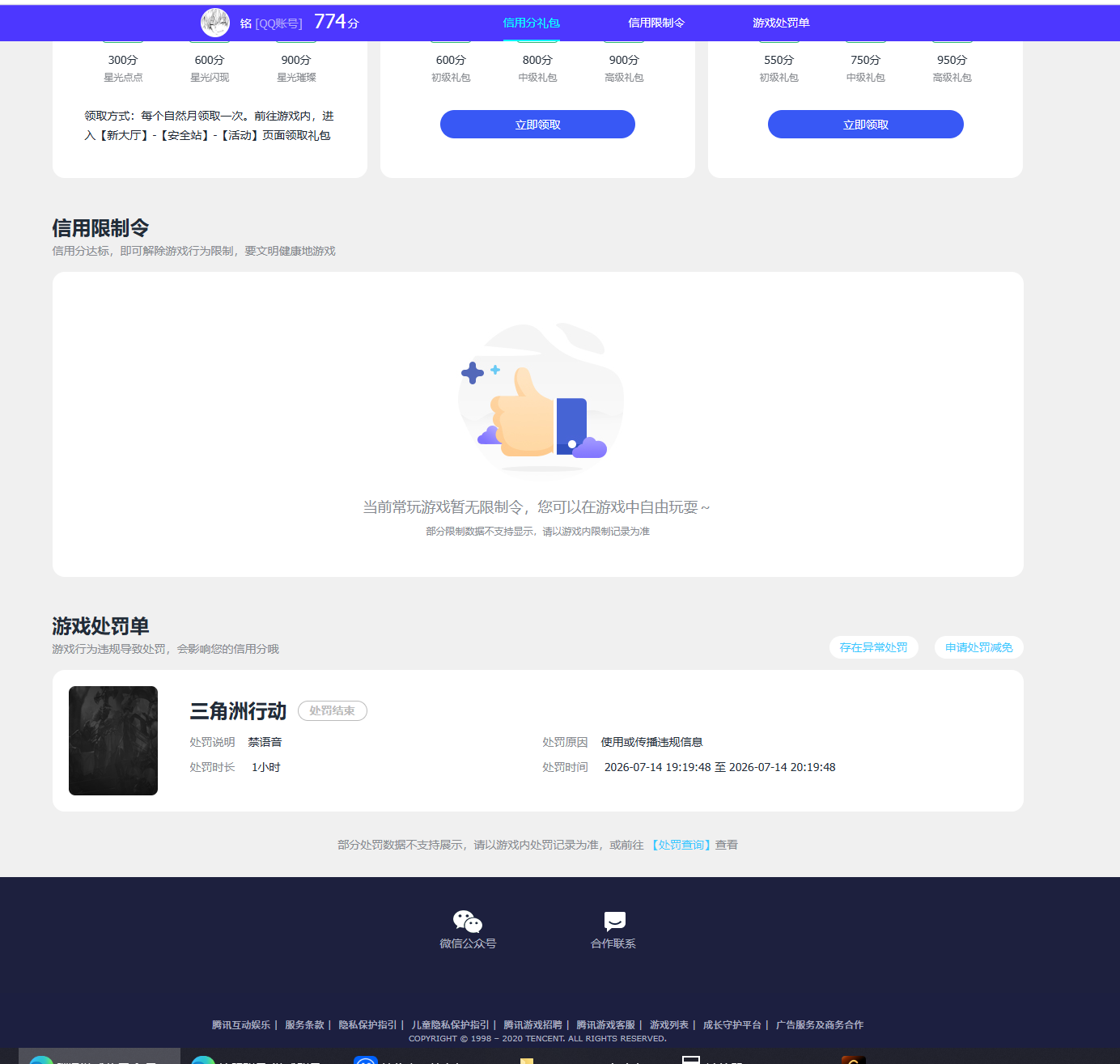Open the 合作联系 chat icon
Image resolution: width=1120 pixels, height=1064 pixels.
pos(614,922)
